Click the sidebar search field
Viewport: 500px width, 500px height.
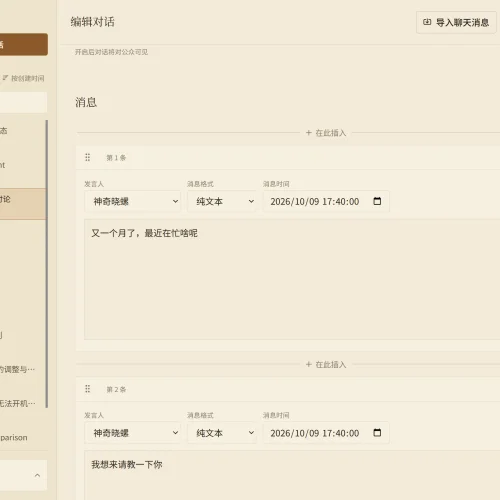coord(23,102)
